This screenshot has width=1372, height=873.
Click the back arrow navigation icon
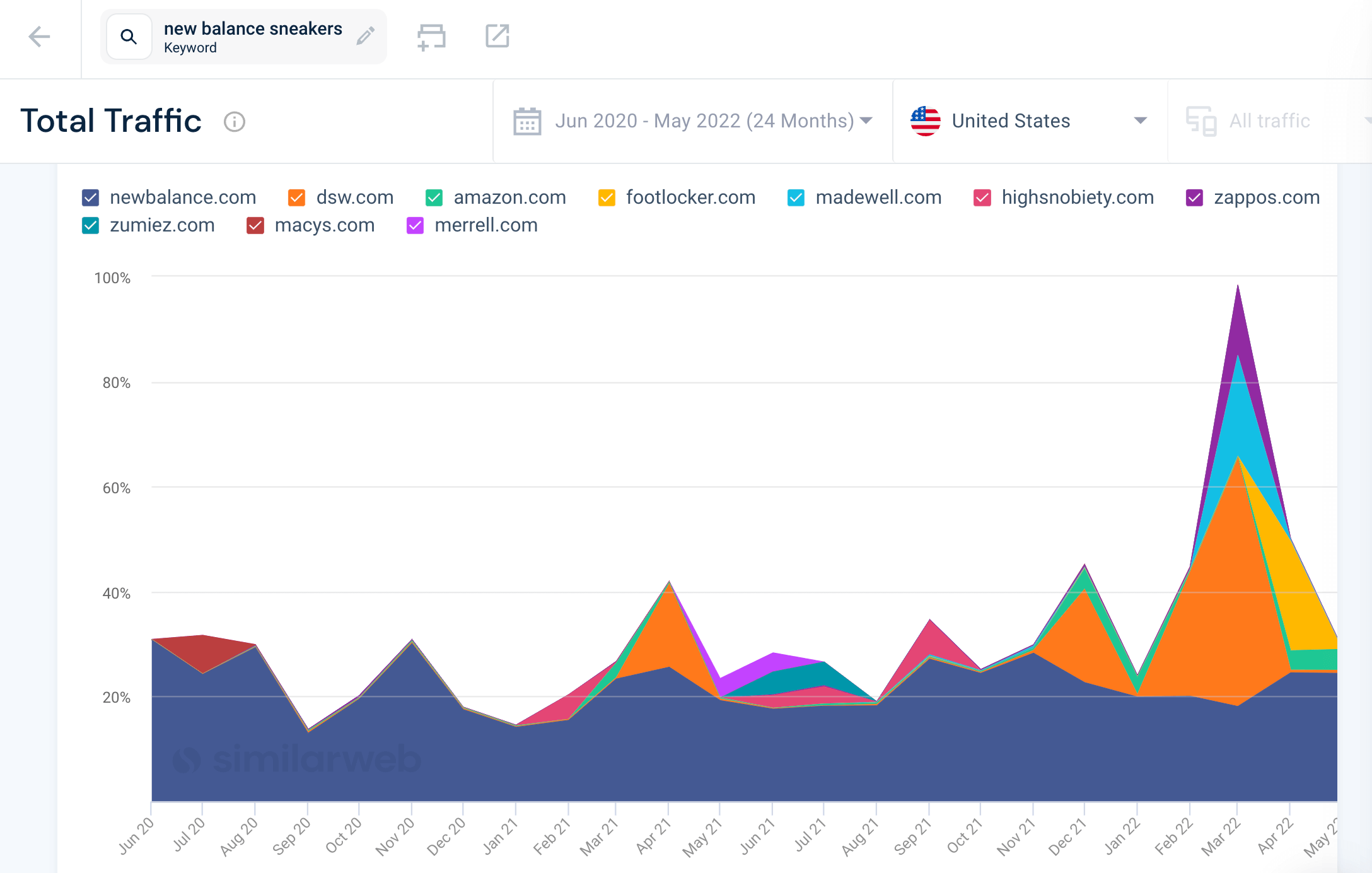39,36
